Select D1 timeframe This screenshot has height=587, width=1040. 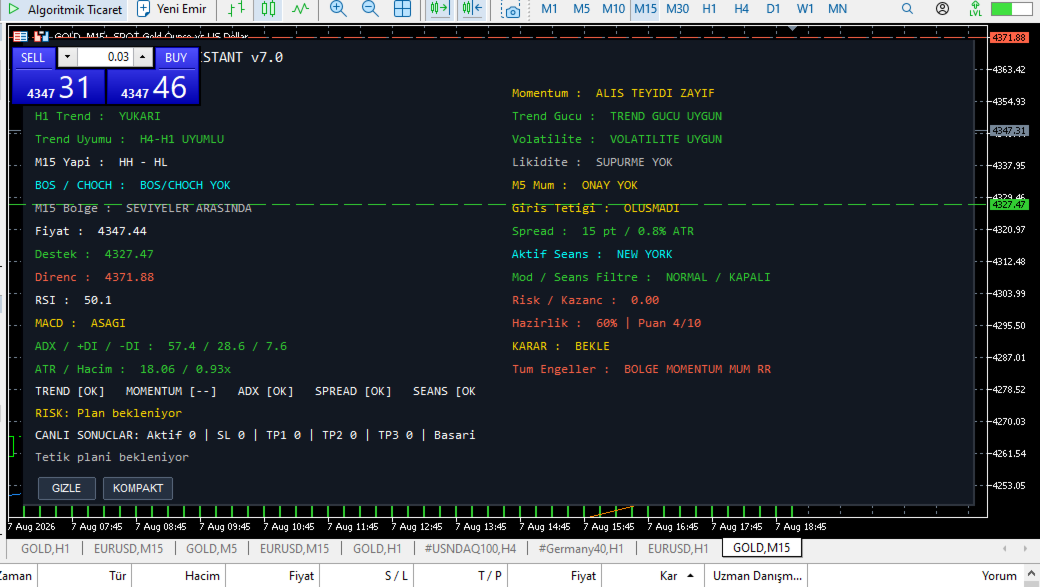pos(773,9)
